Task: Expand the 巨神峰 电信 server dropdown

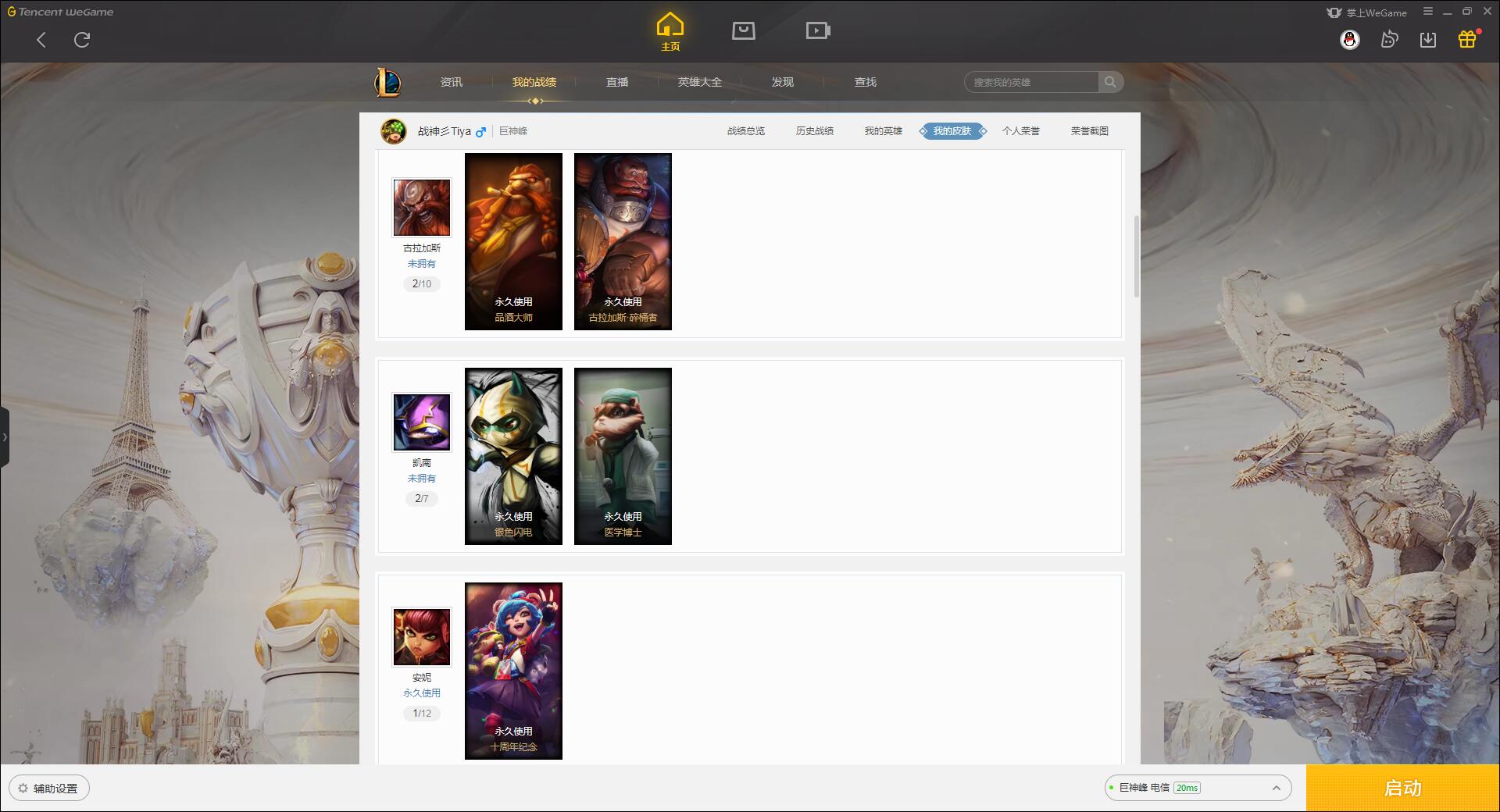Action: point(1198,788)
